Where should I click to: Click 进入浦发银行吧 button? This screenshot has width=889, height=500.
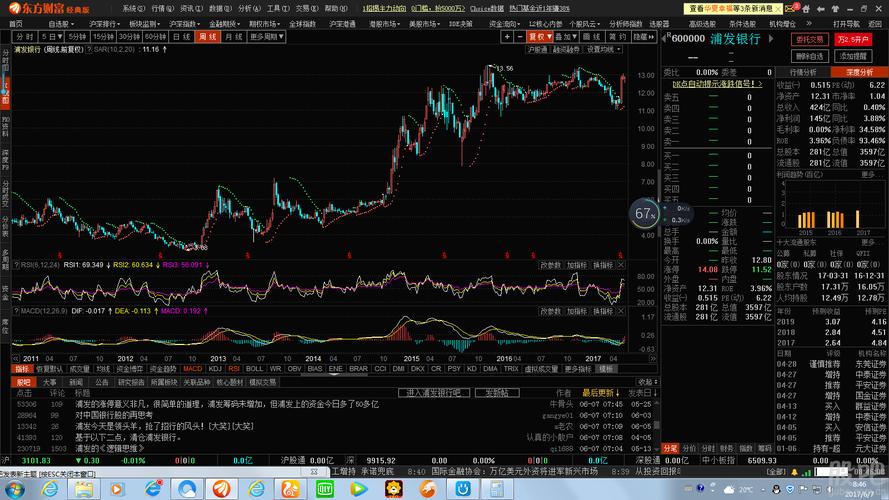[434, 392]
